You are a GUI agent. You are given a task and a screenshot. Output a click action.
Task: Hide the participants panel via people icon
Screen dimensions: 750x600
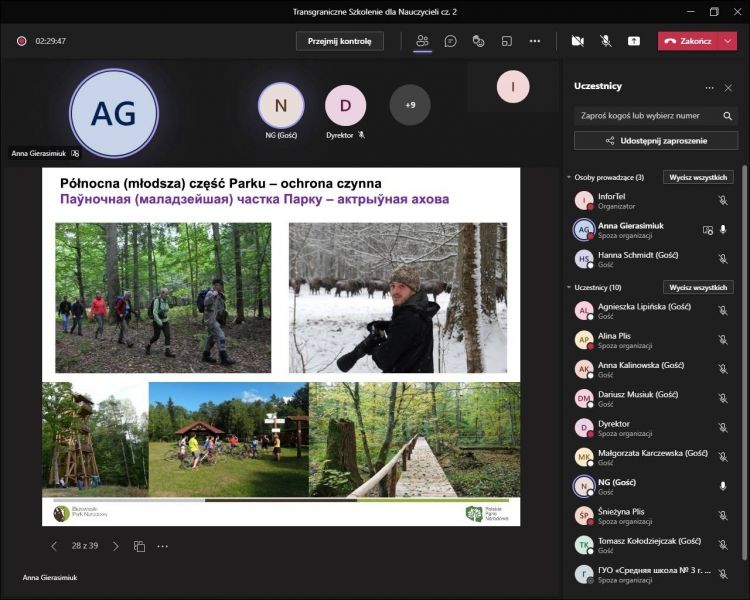(x=422, y=41)
